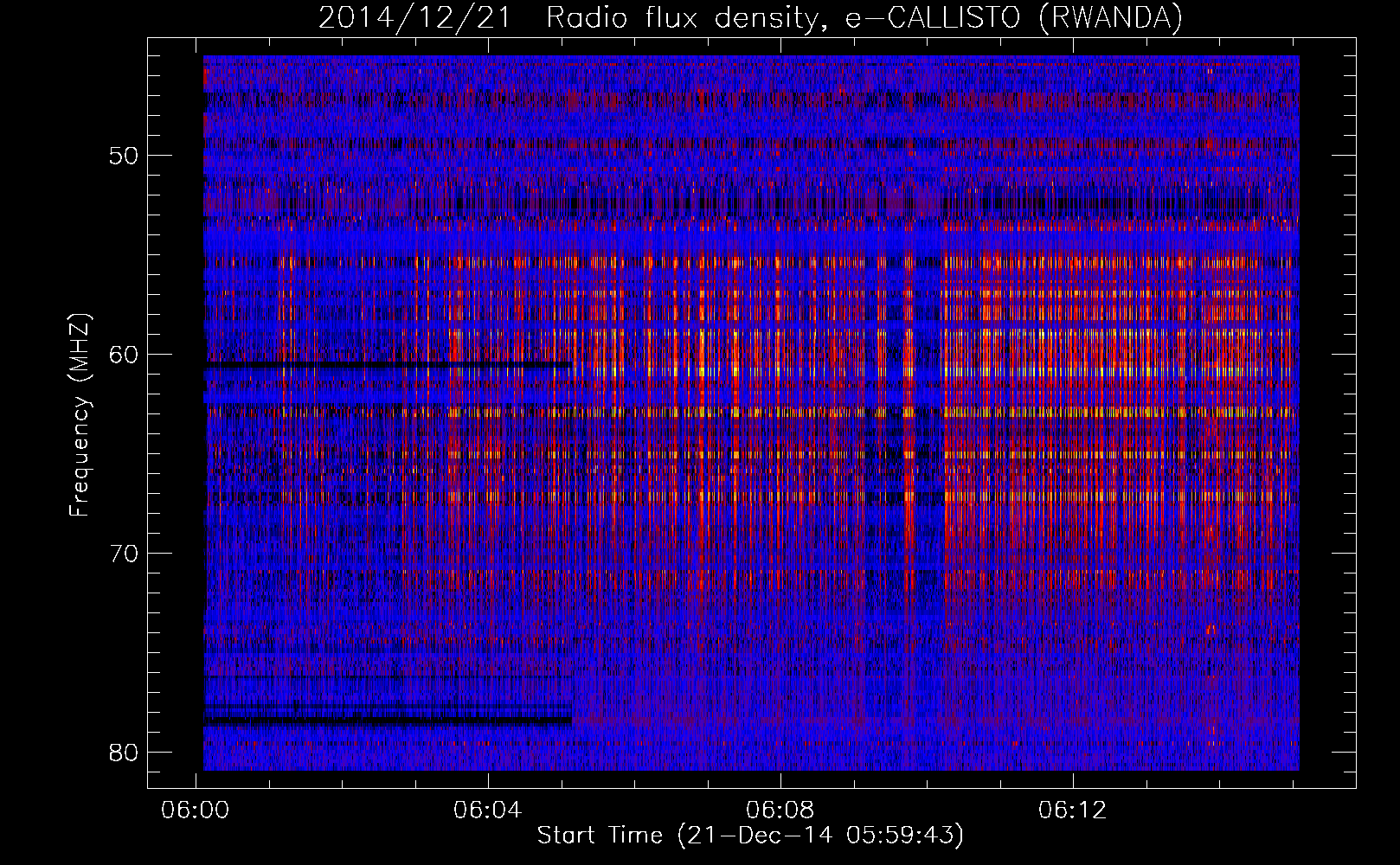This screenshot has height=865, width=1400.
Task: Click the 06:04 time tick label
Action: tap(488, 810)
